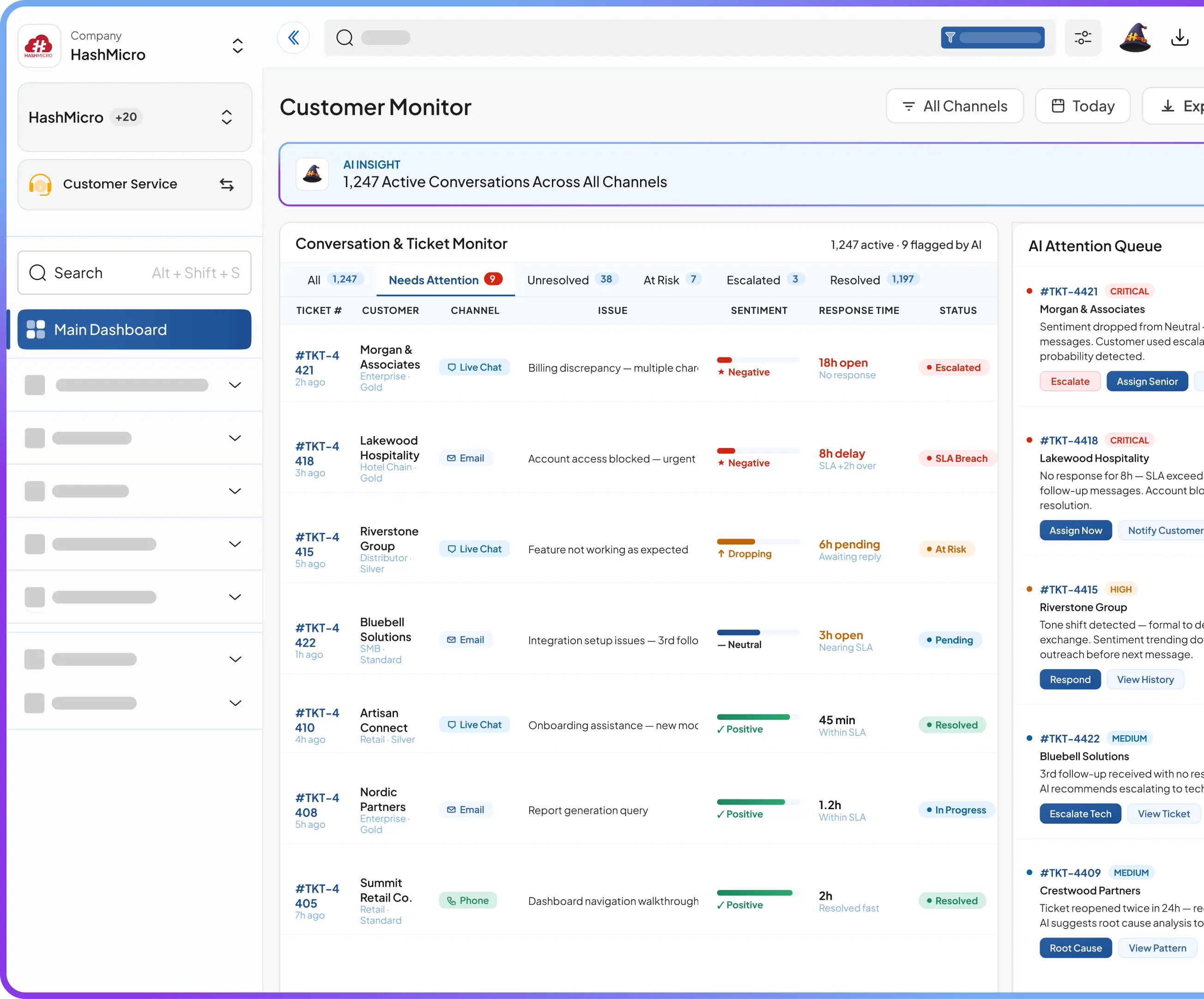Open the All Channels filter dropdown
Screen dimensions: 1204x999
955,106
